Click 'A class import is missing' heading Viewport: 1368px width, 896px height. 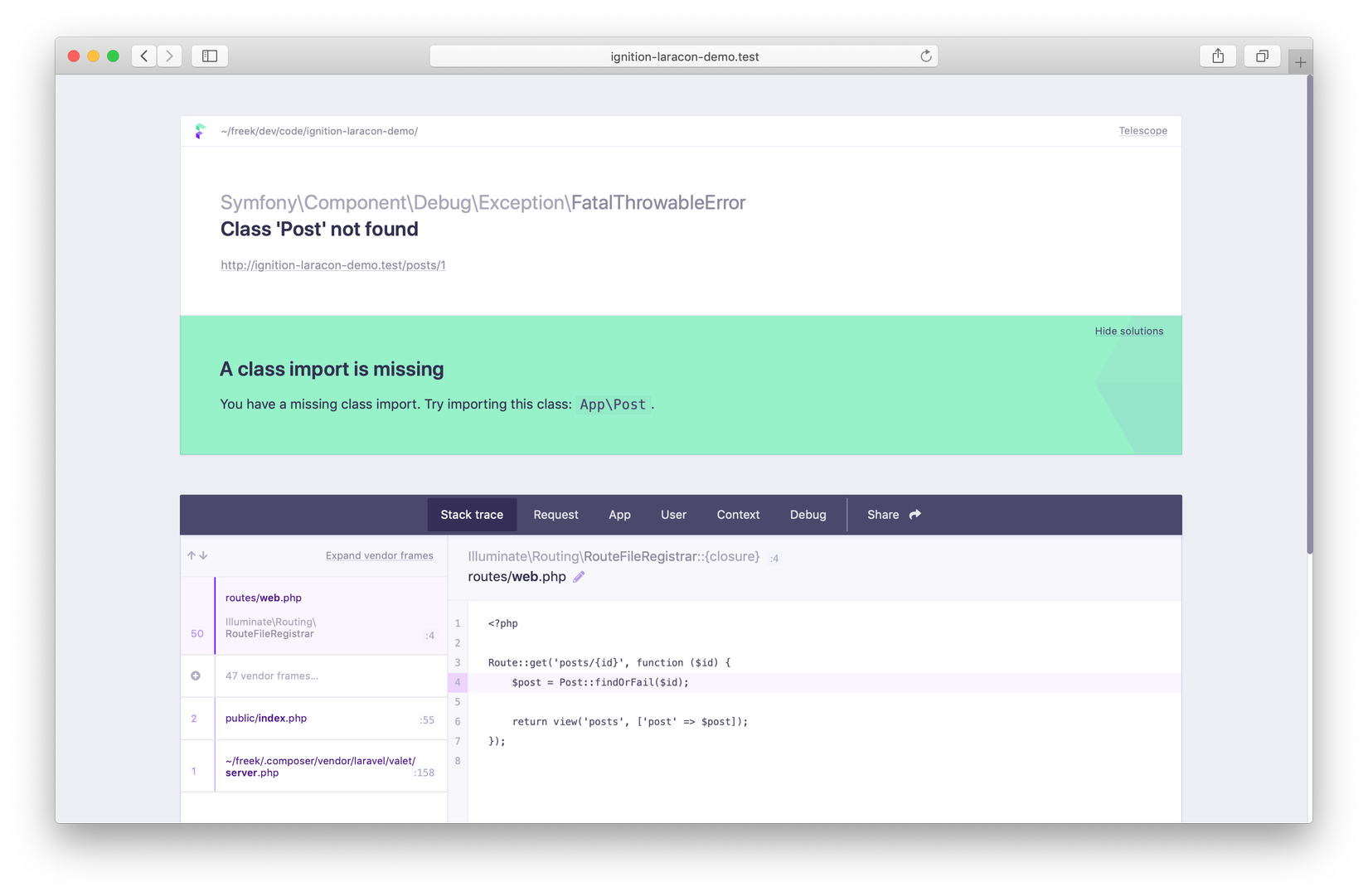(x=332, y=369)
